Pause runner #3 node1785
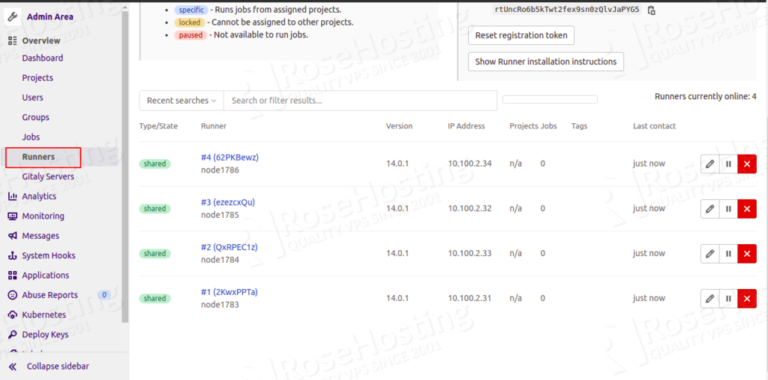Image resolution: width=768 pixels, height=380 pixels. [728, 209]
